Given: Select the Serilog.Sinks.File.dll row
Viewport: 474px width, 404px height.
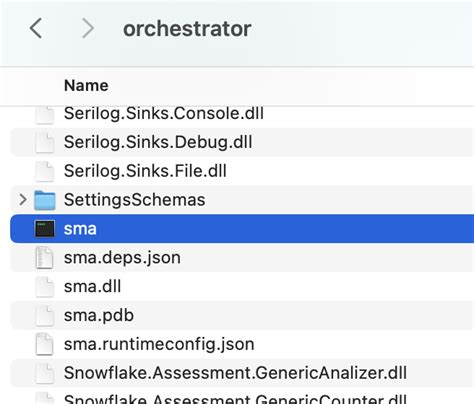Looking at the screenshot, I should coord(242,171).
